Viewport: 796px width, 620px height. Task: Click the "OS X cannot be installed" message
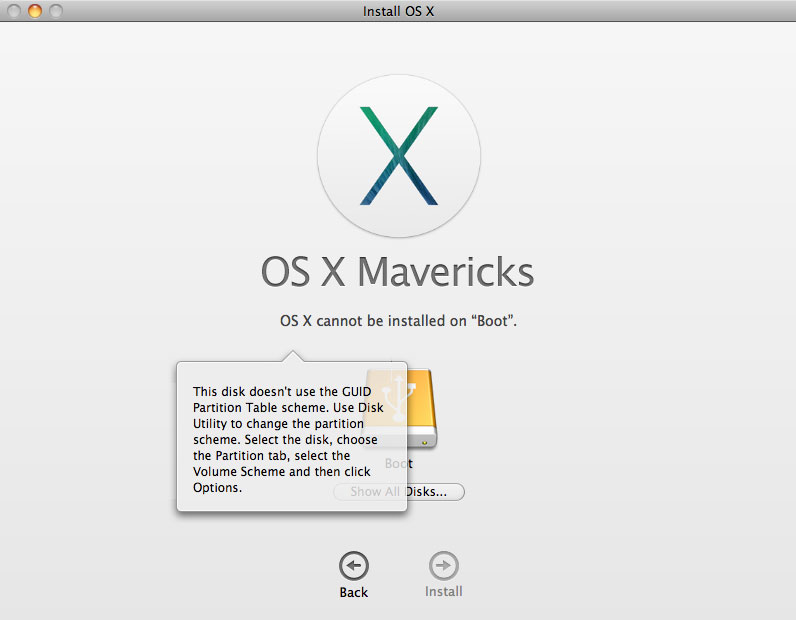[x=399, y=321]
